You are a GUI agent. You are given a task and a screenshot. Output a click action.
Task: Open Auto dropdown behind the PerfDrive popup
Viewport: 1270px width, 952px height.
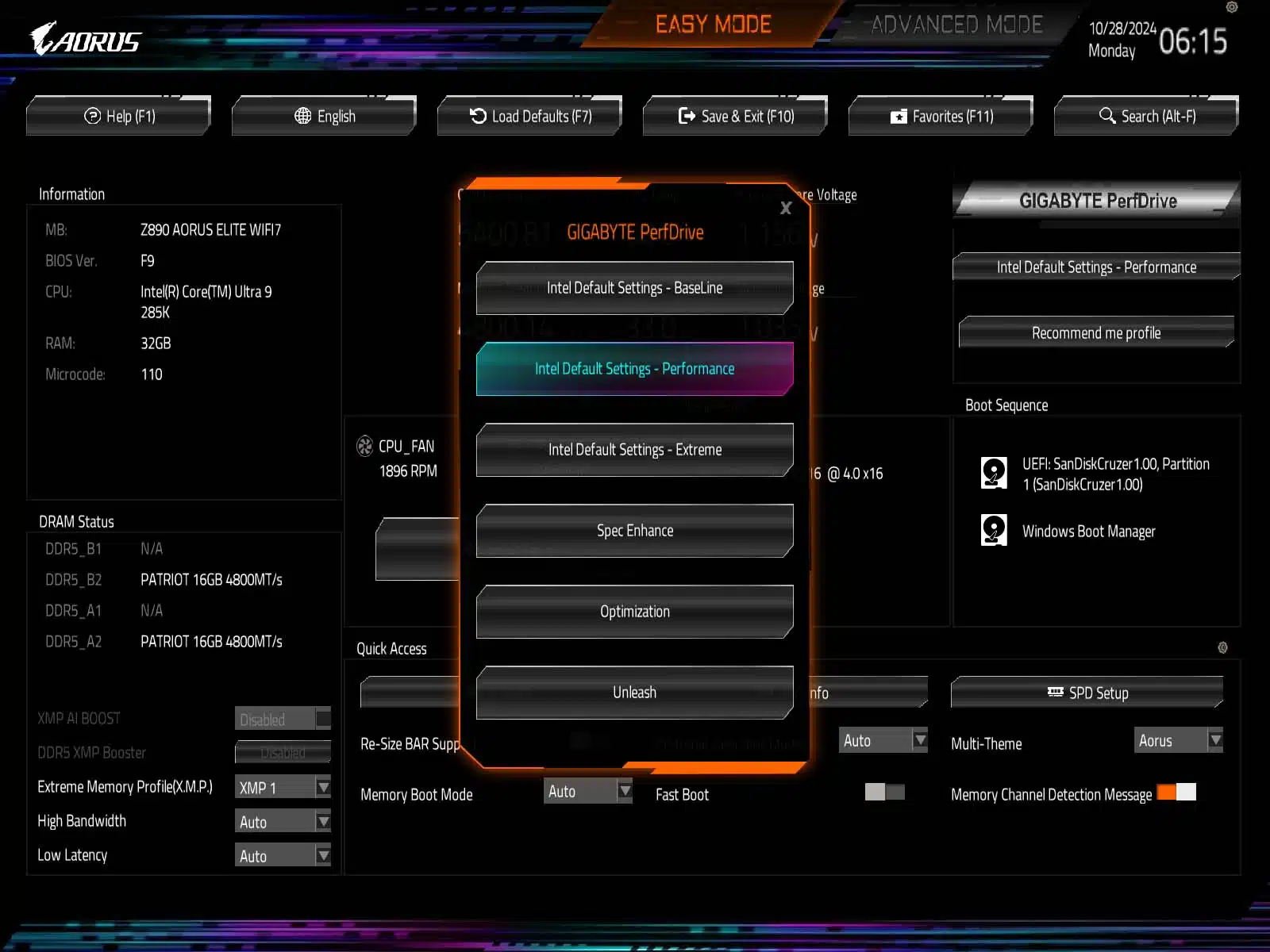pos(883,740)
